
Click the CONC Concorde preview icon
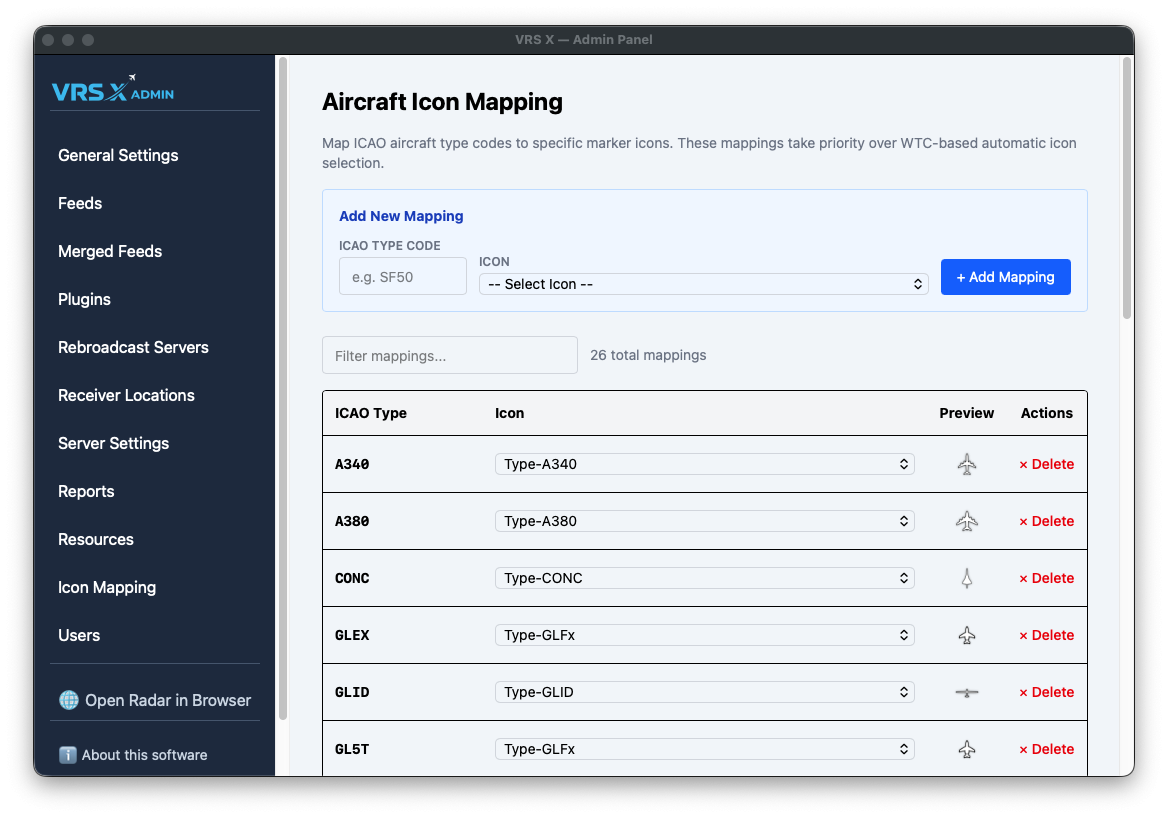point(966,578)
